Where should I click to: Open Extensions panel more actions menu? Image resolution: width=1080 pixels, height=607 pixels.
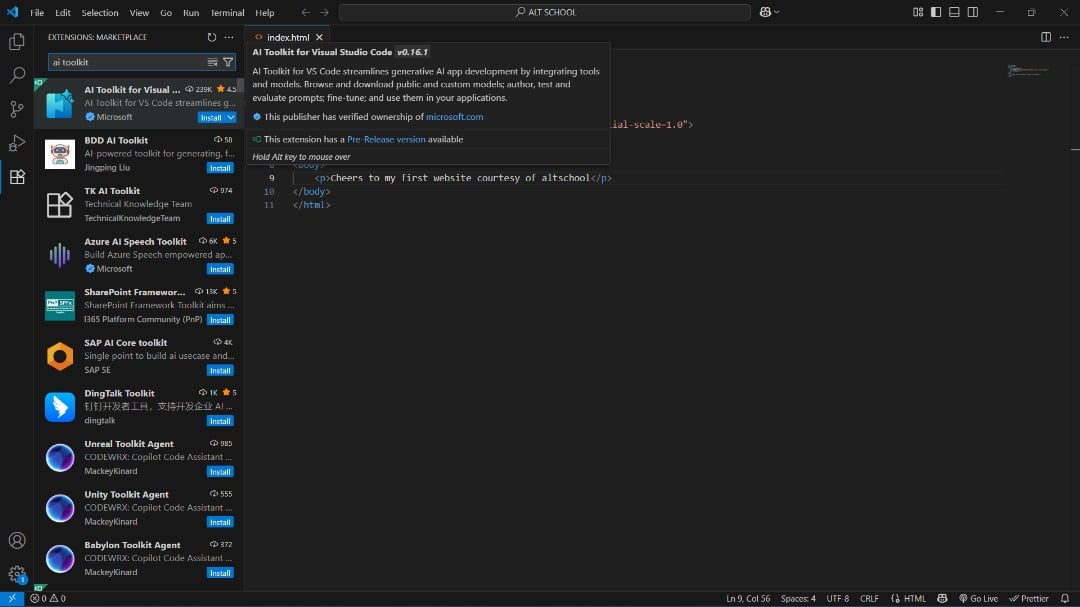(229, 37)
